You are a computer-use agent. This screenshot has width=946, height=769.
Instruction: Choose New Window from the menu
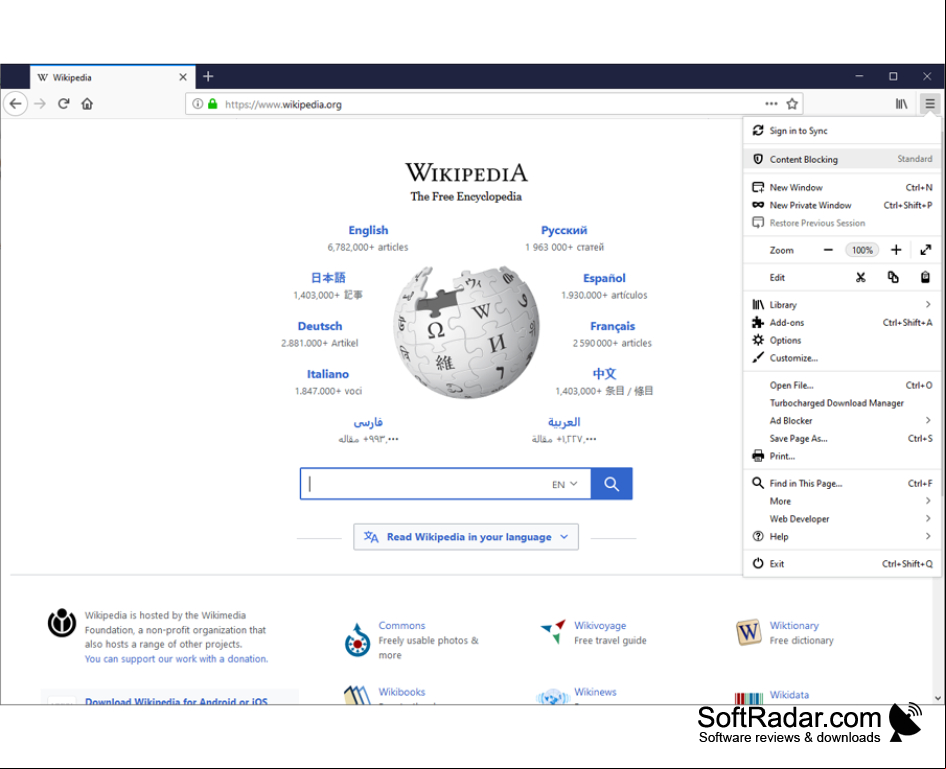[842, 188]
